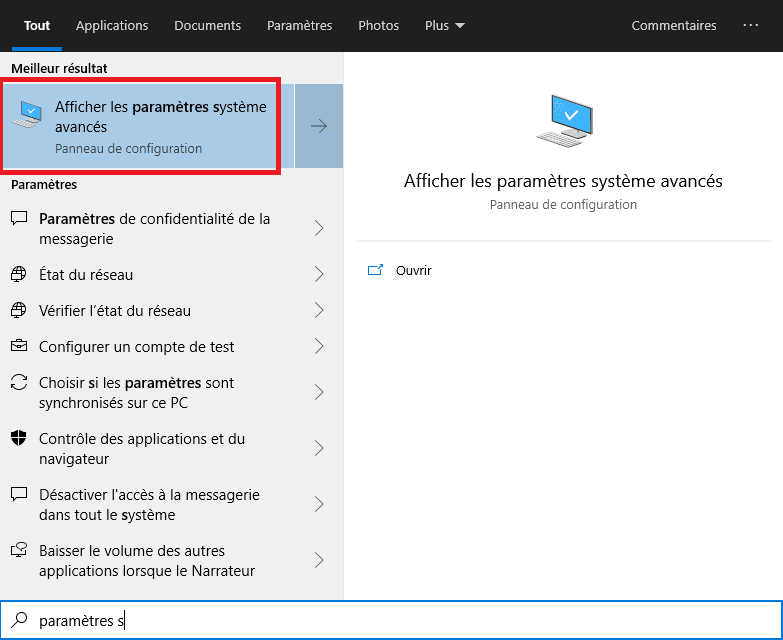Viewport: 783px width, 640px height.
Task: Switch to the Applications tab
Action: click(112, 26)
